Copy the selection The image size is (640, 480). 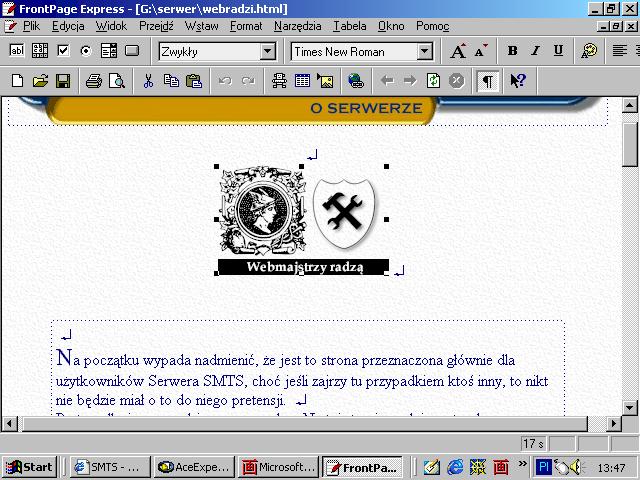pyautogui.click(x=171, y=81)
